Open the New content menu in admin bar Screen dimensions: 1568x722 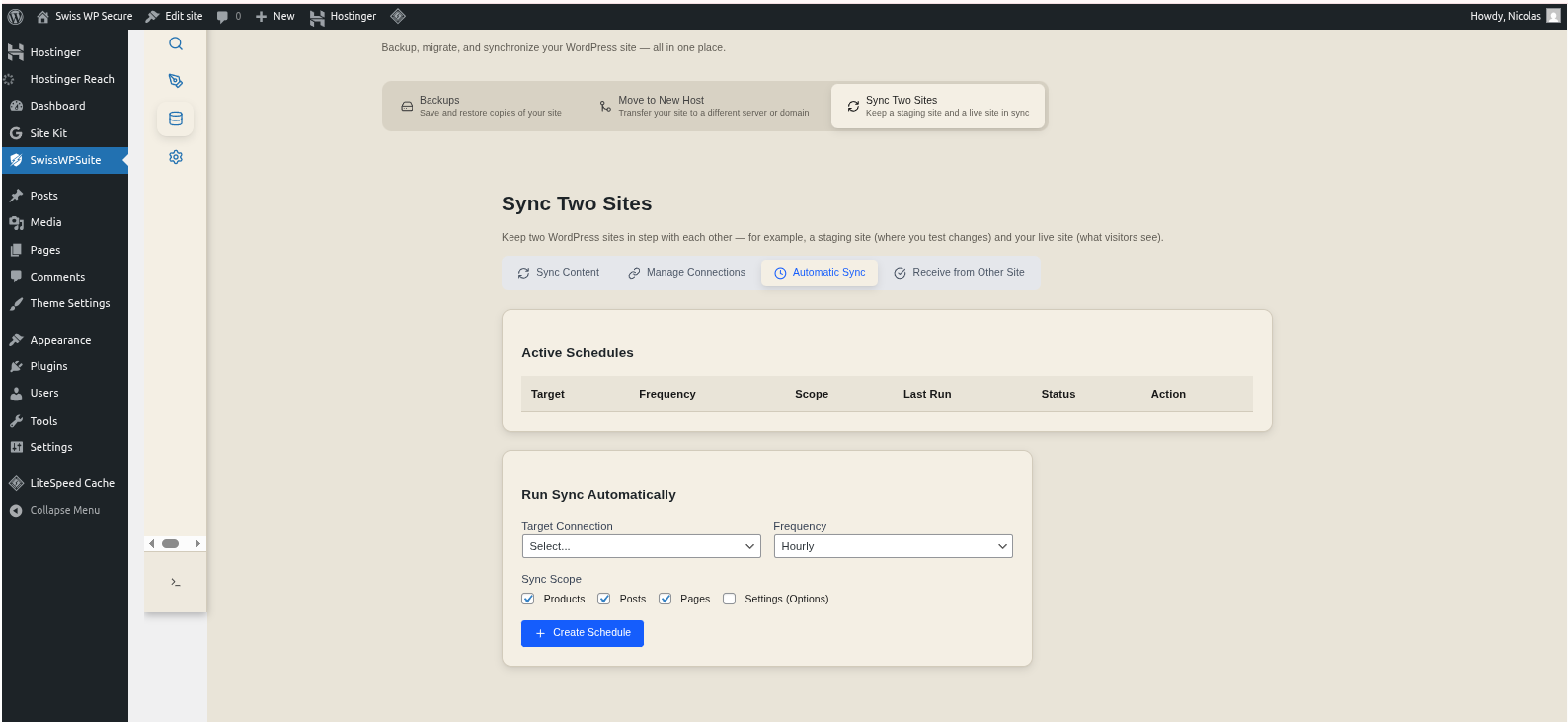[x=275, y=16]
